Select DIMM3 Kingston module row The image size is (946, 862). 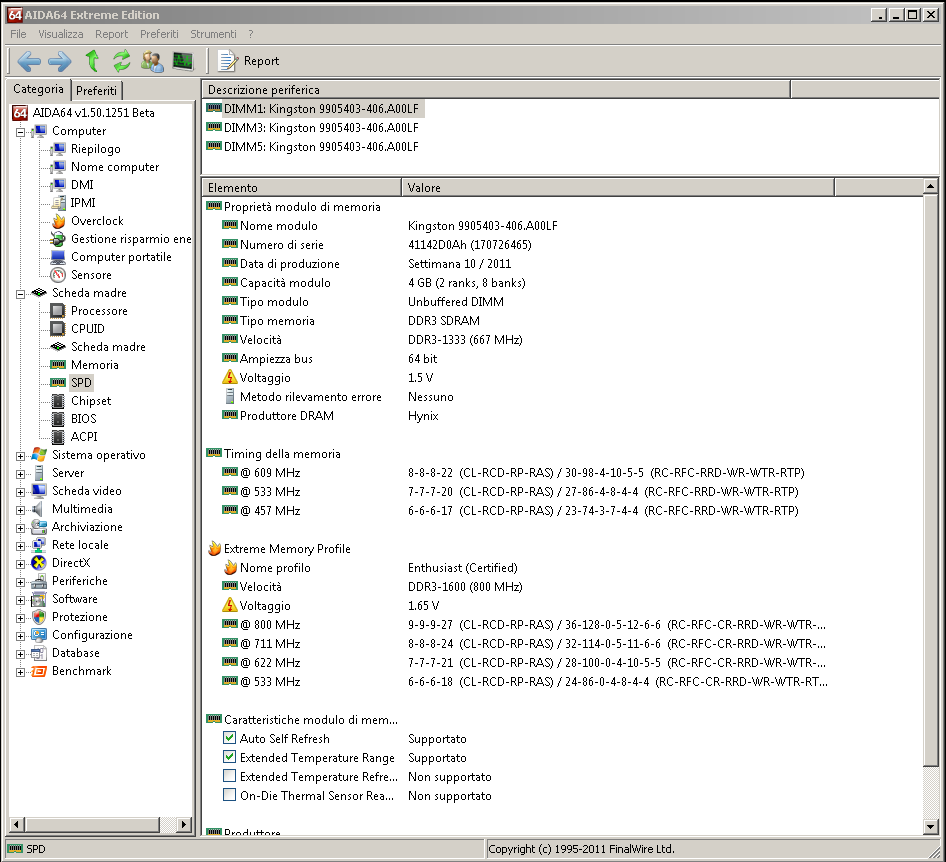pos(313,128)
